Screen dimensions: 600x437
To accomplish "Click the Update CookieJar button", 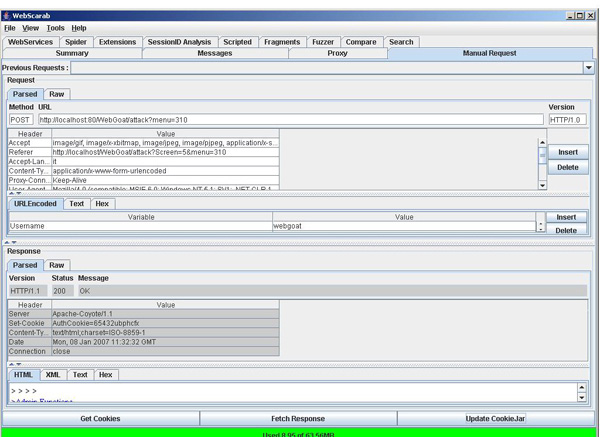I will [496, 419].
